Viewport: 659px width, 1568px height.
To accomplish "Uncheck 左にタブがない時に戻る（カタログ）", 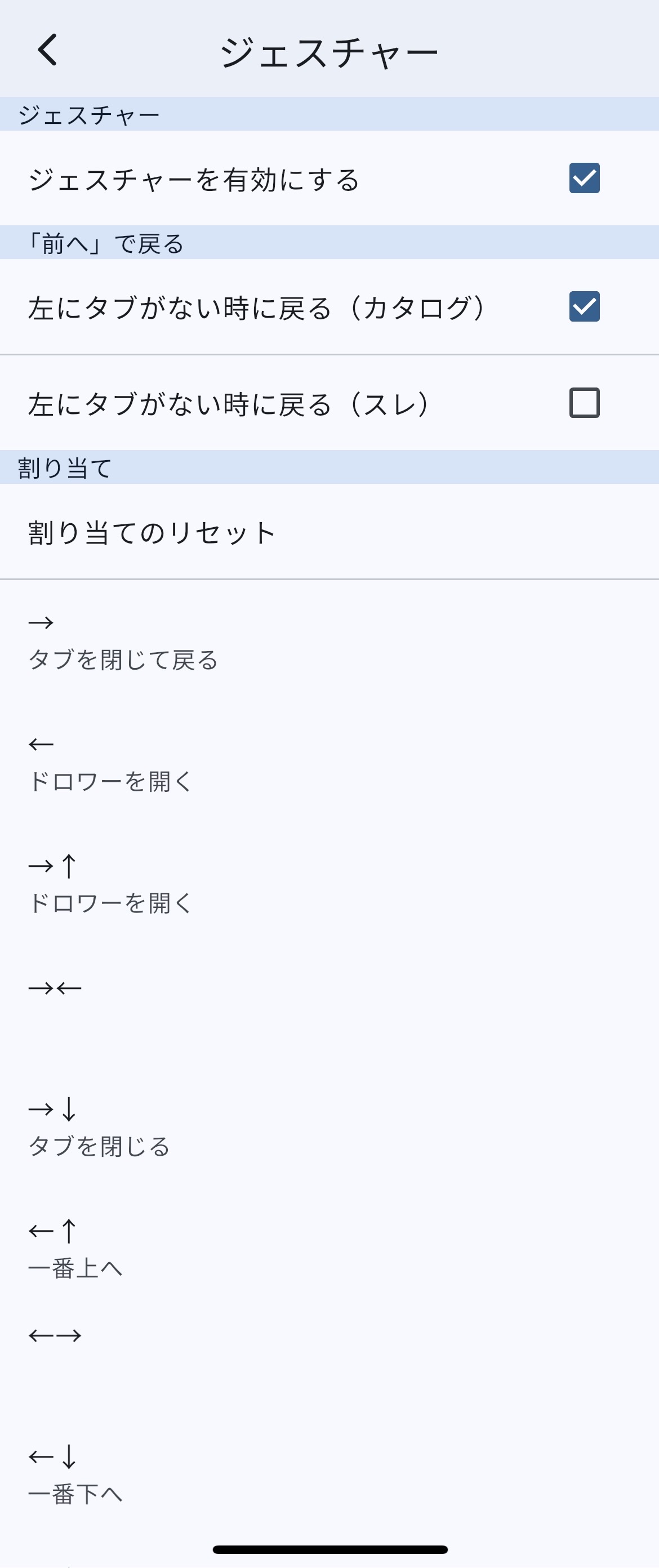I will click(x=584, y=307).
